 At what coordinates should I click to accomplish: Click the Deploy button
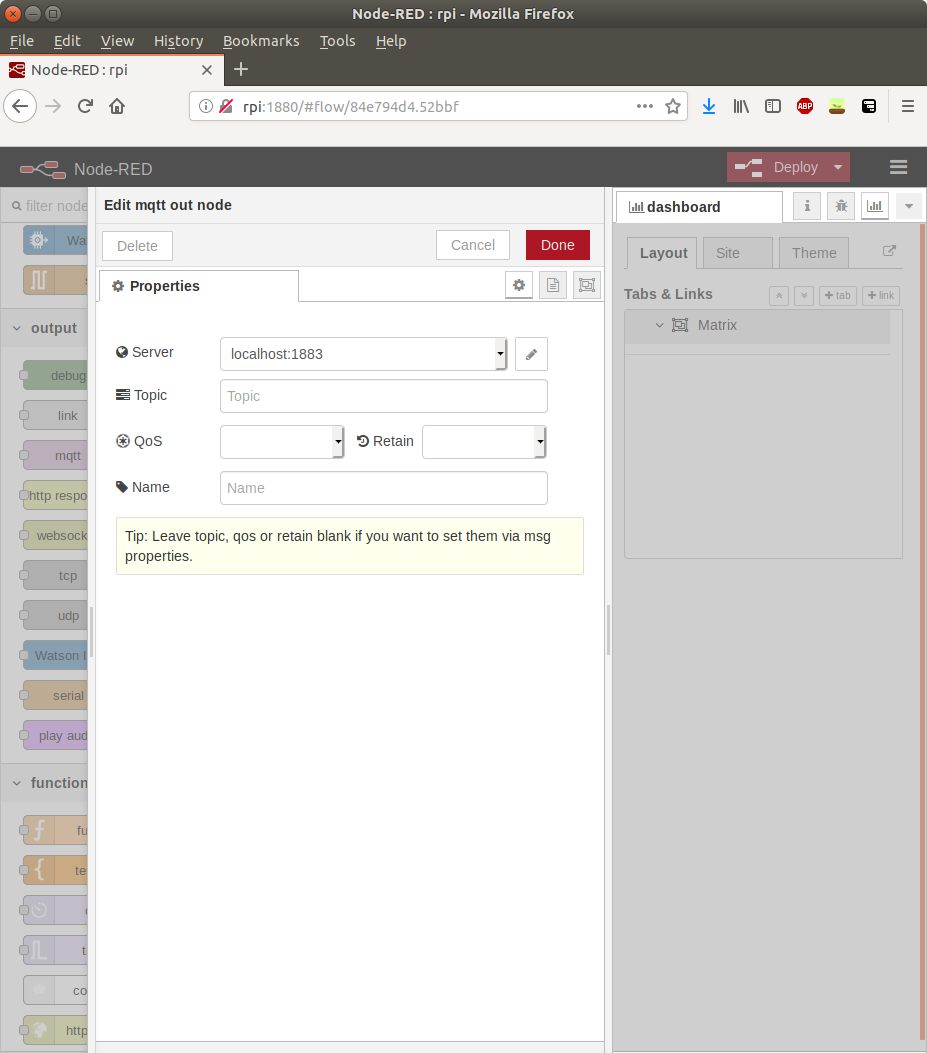(779, 167)
